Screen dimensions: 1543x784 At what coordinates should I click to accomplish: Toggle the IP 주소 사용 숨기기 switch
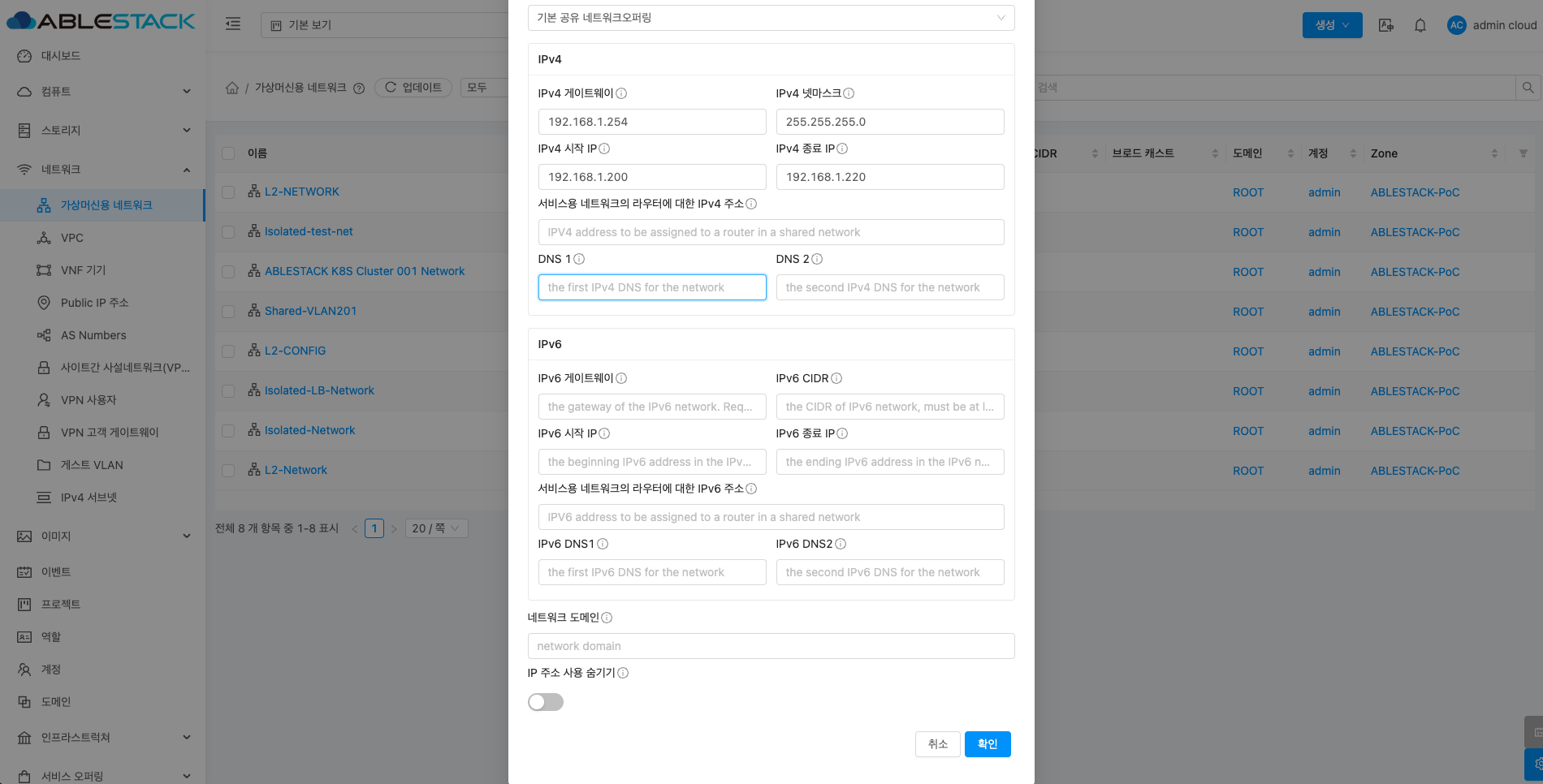(x=545, y=702)
